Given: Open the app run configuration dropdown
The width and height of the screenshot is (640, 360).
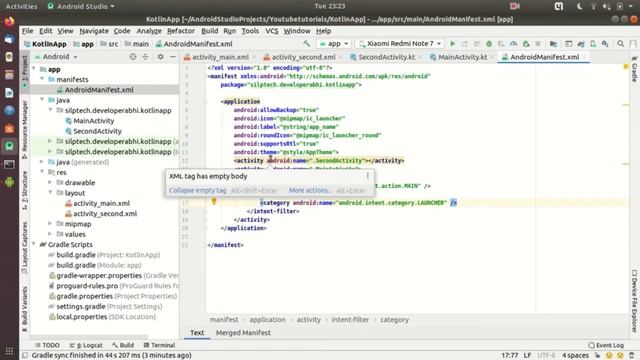Looking at the screenshot, I should click(x=333, y=44).
